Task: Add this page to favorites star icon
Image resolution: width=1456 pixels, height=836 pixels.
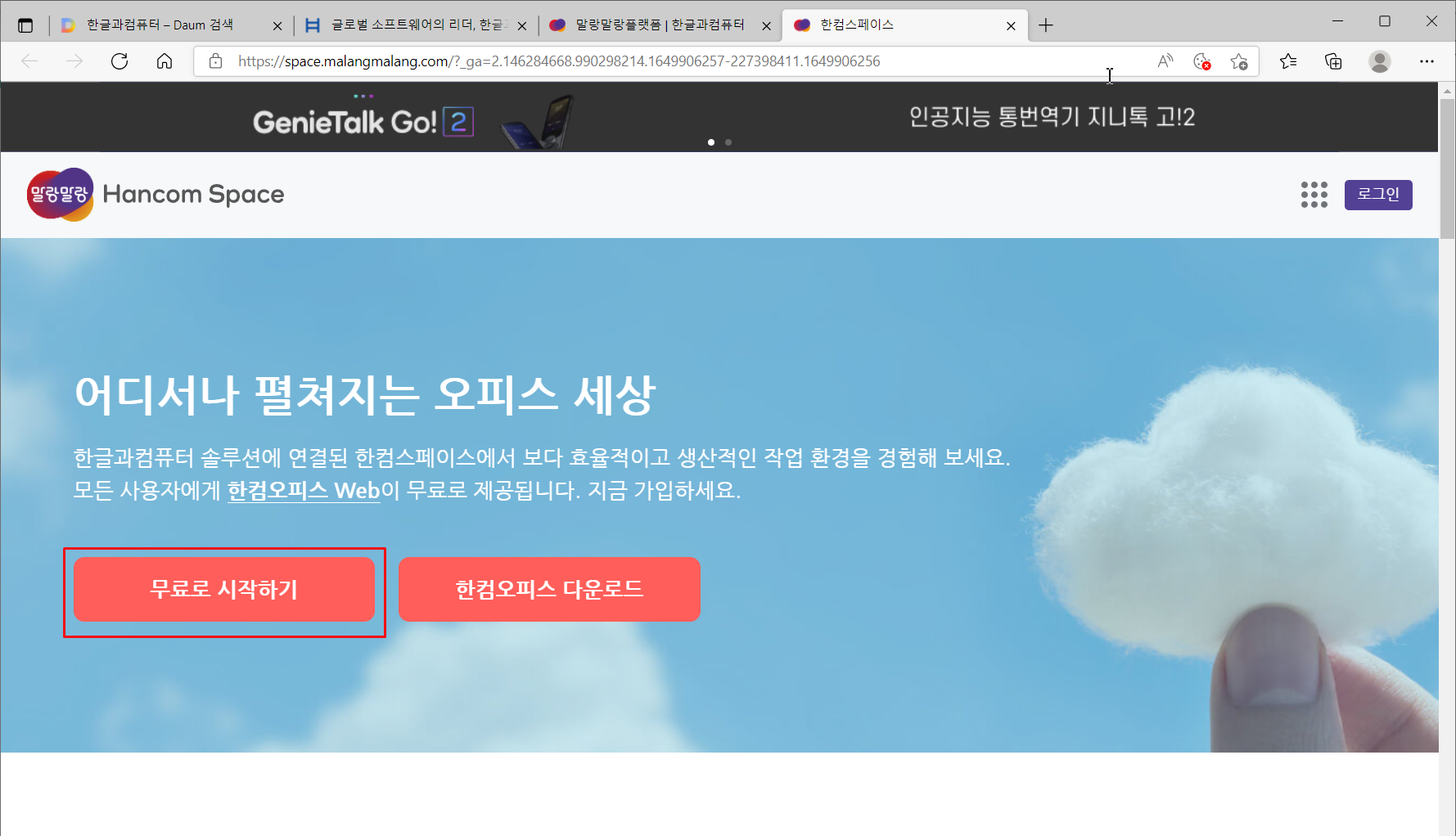Action: (1239, 61)
